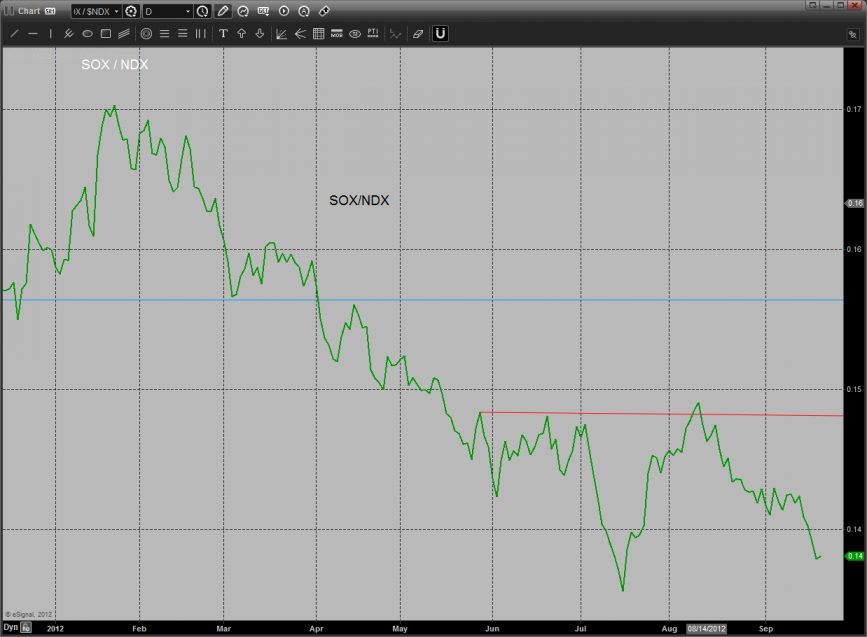Select the trend line drawing tool
Image resolution: width=867 pixels, height=637 pixels.
(14, 33)
